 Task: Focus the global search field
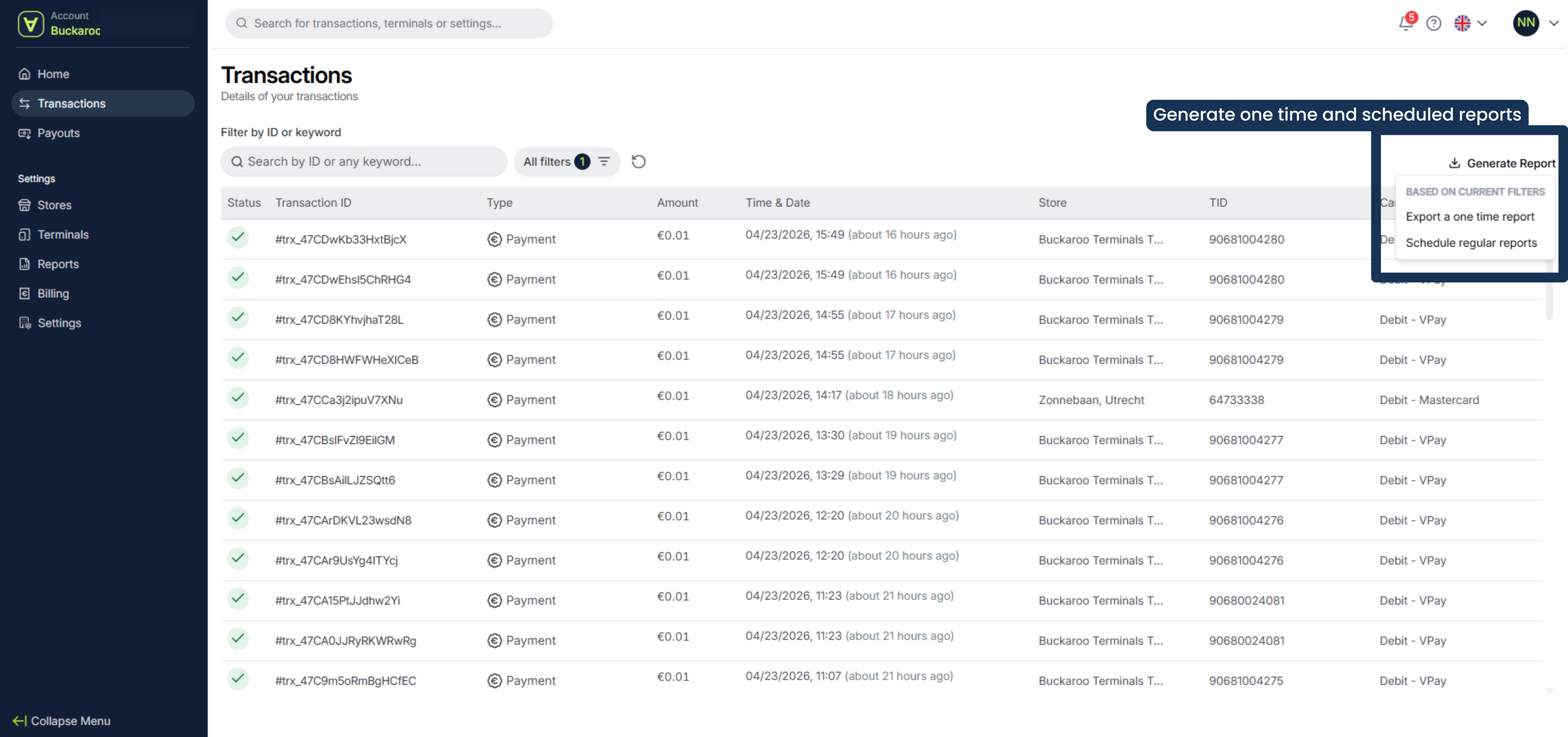(x=389, y=23)
